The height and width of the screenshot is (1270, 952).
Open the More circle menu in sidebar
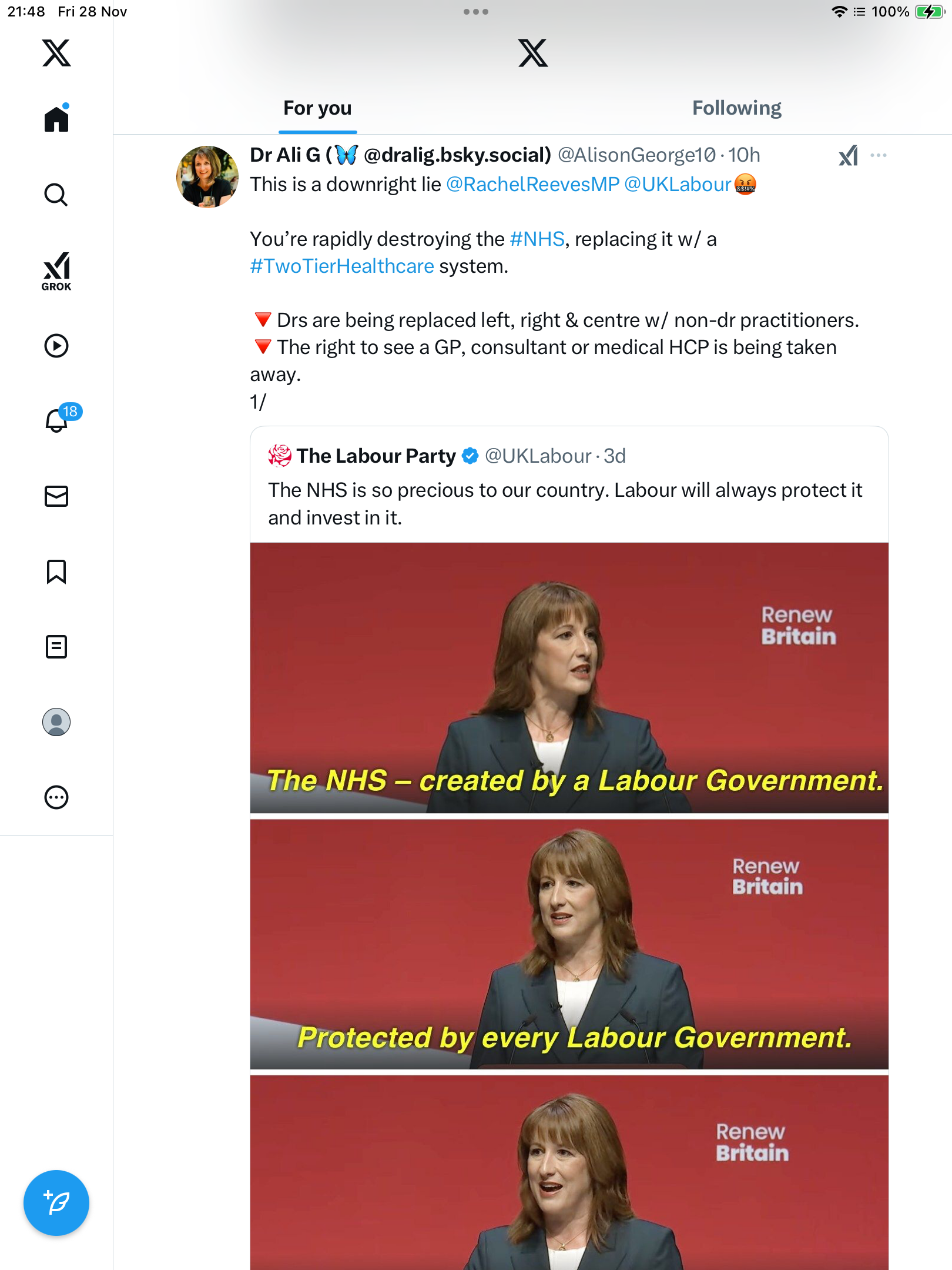[x=56, y=797]
